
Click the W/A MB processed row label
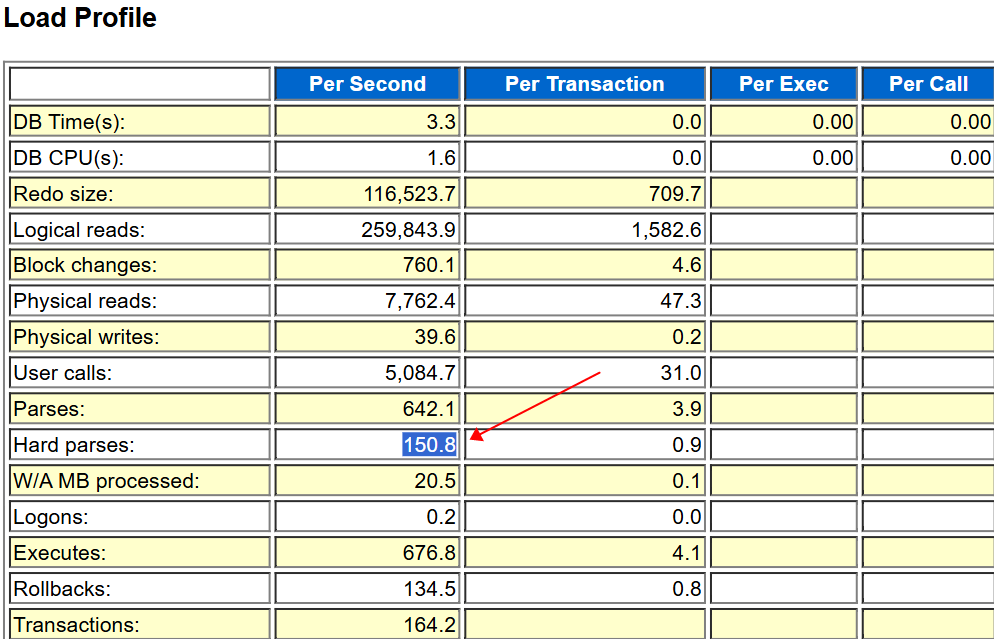pos(106,481)
